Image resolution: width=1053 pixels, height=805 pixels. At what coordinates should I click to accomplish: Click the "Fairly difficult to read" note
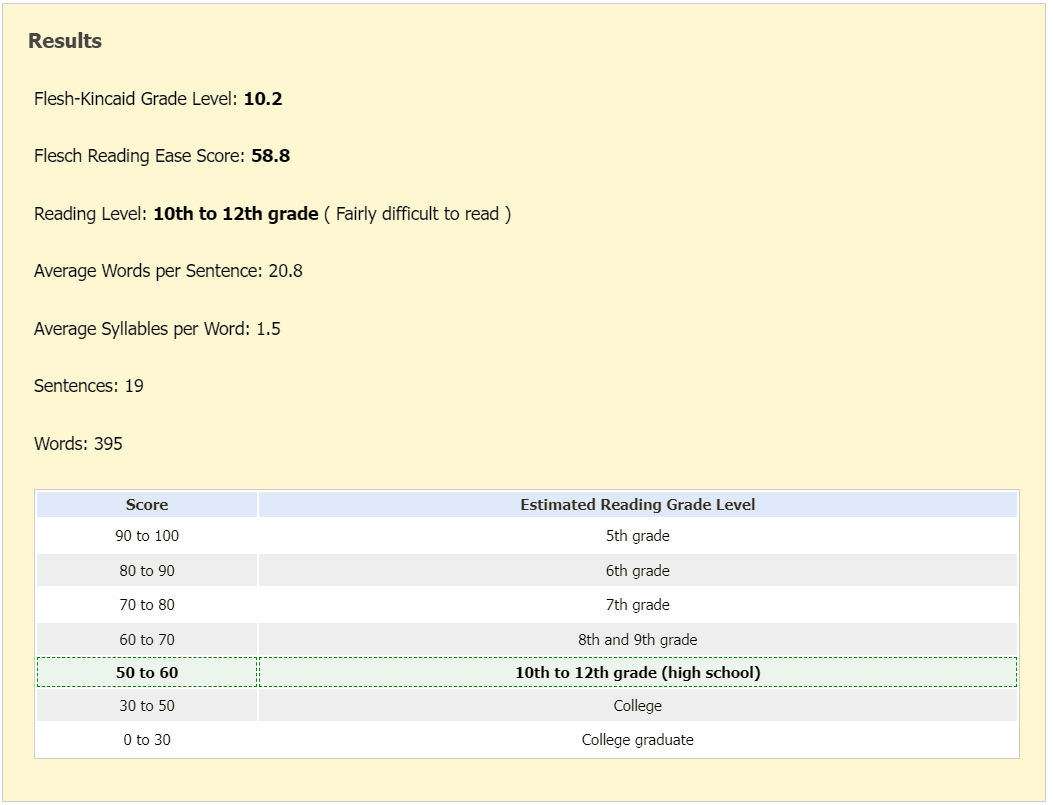tap(417, 214)
